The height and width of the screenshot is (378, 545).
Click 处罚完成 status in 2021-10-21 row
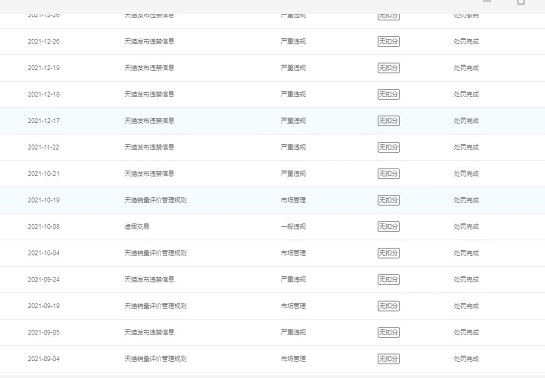[466, 173]
